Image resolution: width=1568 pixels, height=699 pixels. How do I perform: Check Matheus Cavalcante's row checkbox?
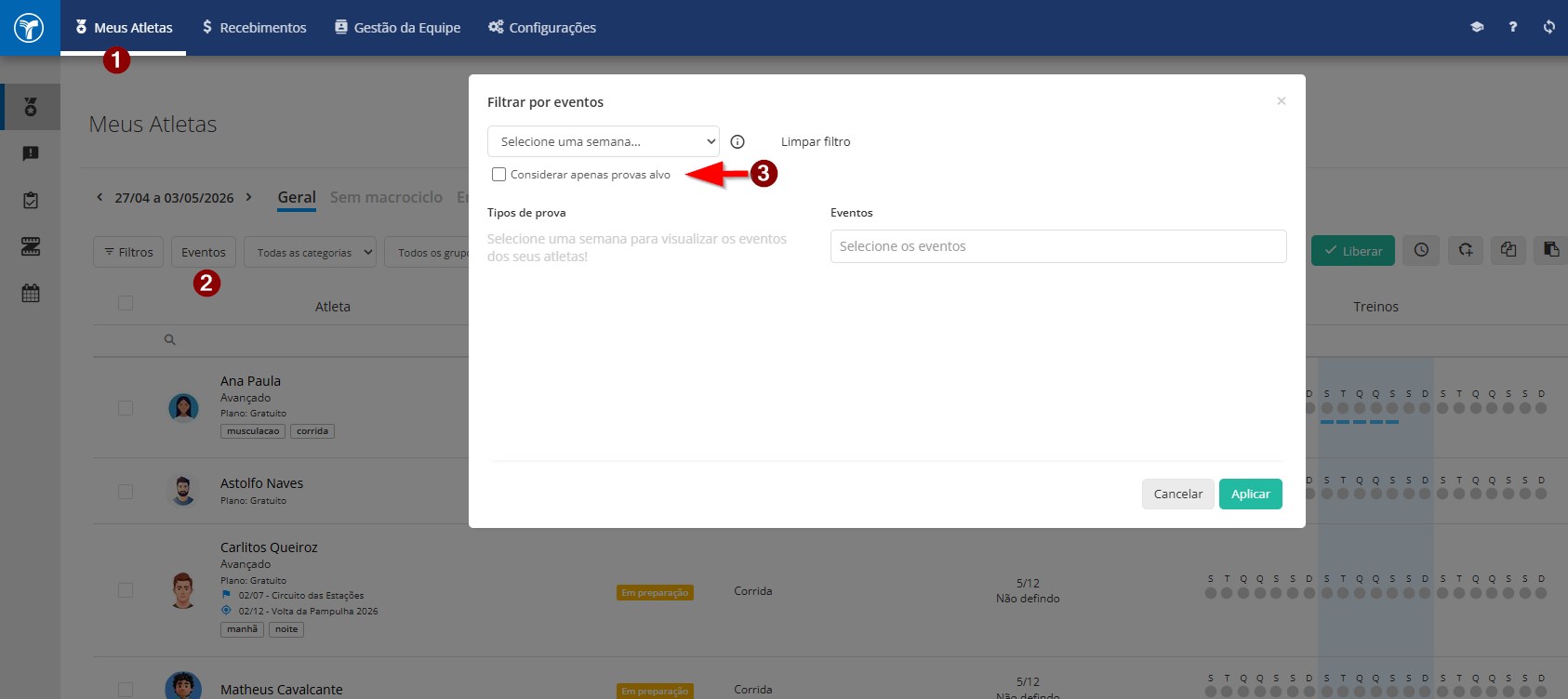(x=126, y=690)
